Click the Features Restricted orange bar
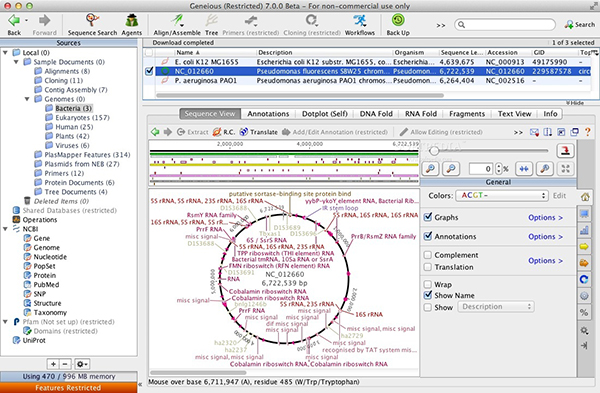 click(x=68, y=388)
